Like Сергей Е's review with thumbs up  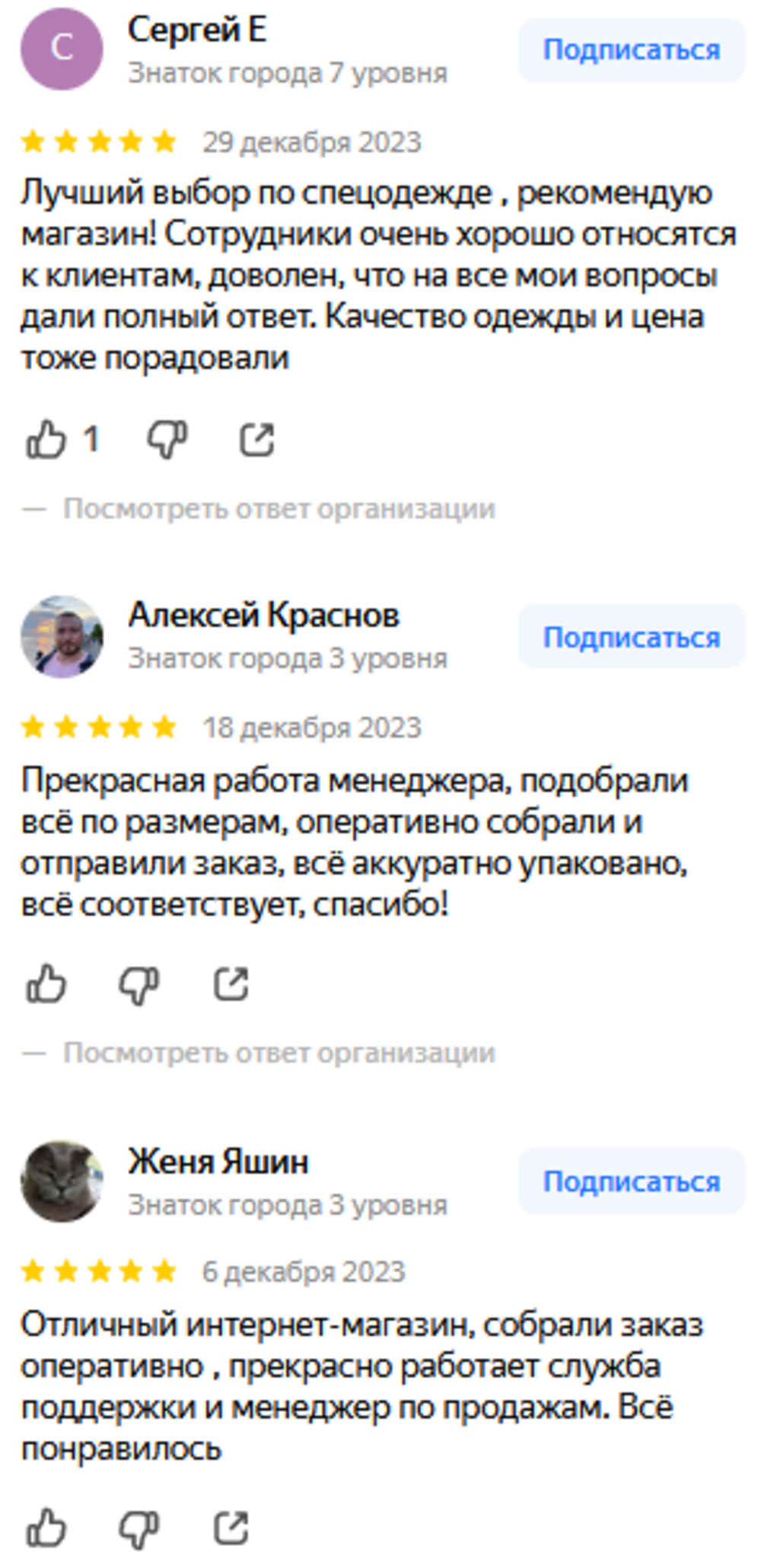[x=46, y=440]
